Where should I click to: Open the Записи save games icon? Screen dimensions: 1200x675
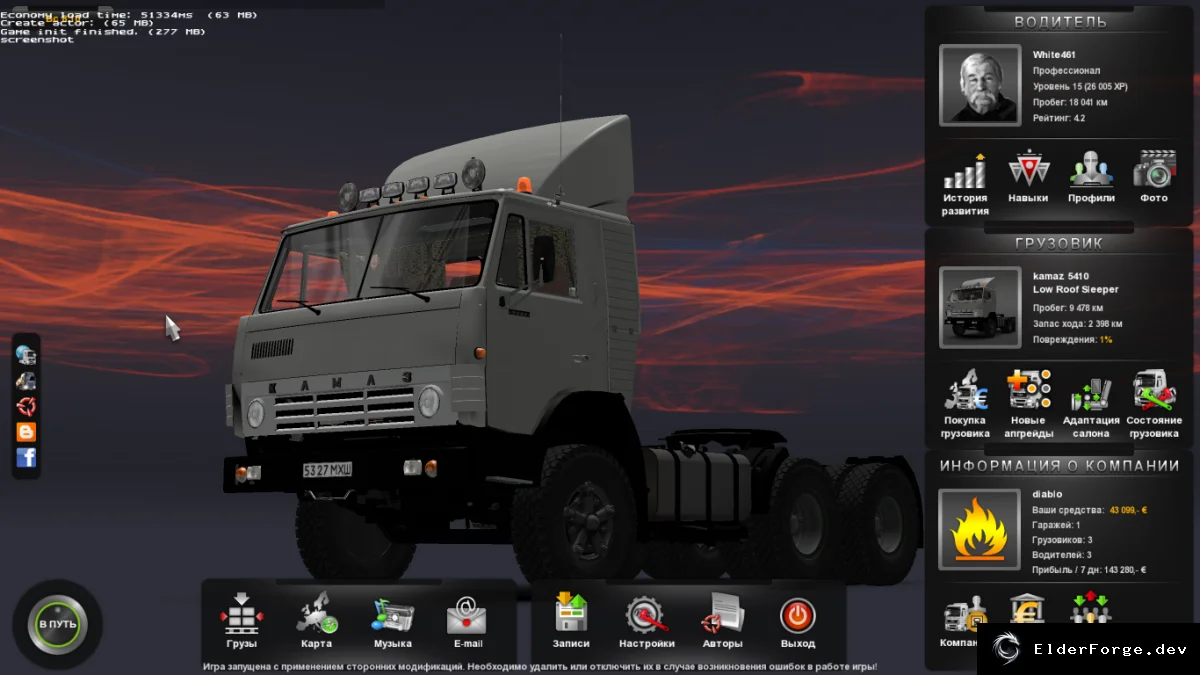click(x=571, y=613)
